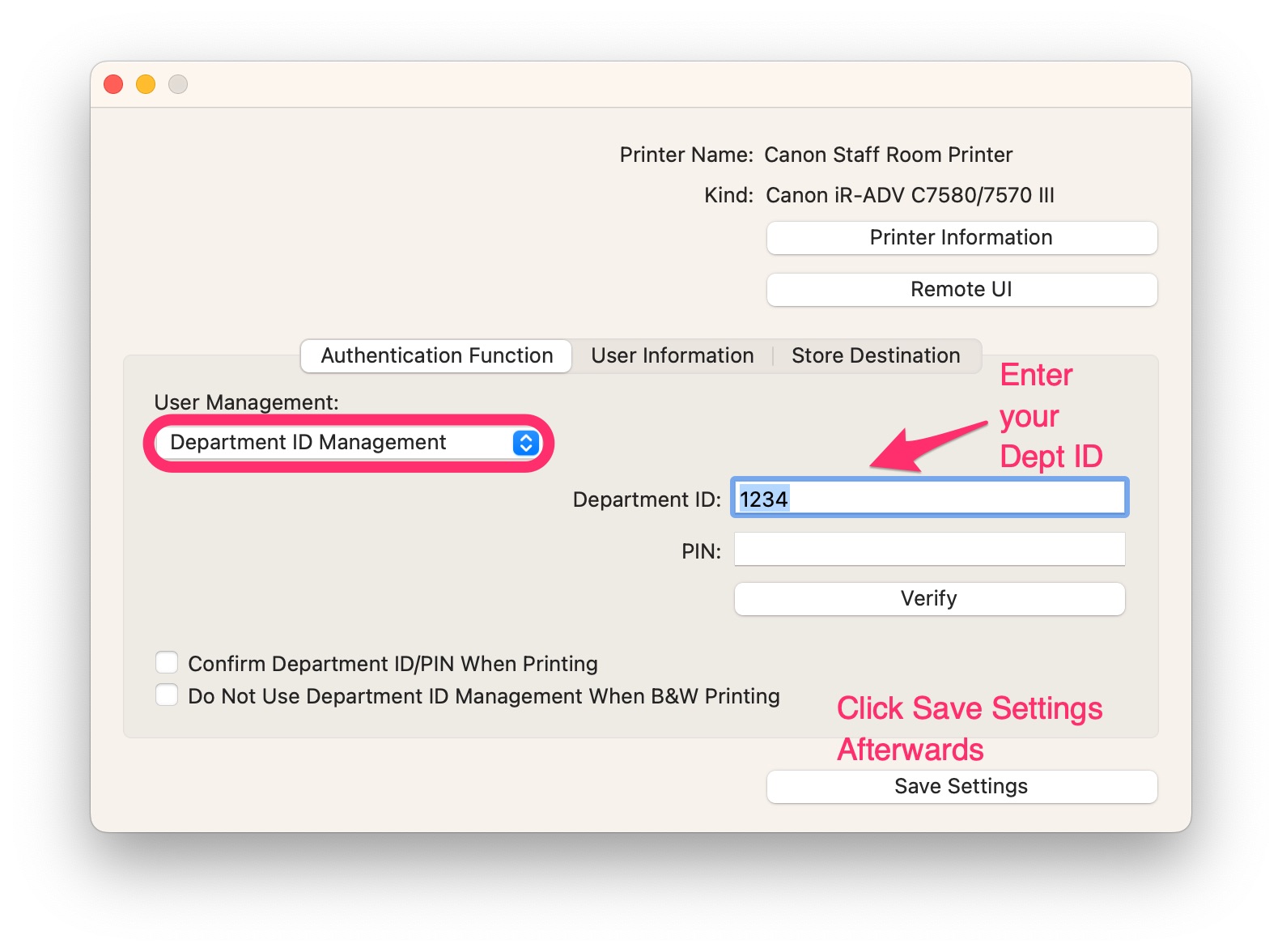1282x952 pixels.
Task: Click the 'User Management:' label
Action: coord(247,402)
